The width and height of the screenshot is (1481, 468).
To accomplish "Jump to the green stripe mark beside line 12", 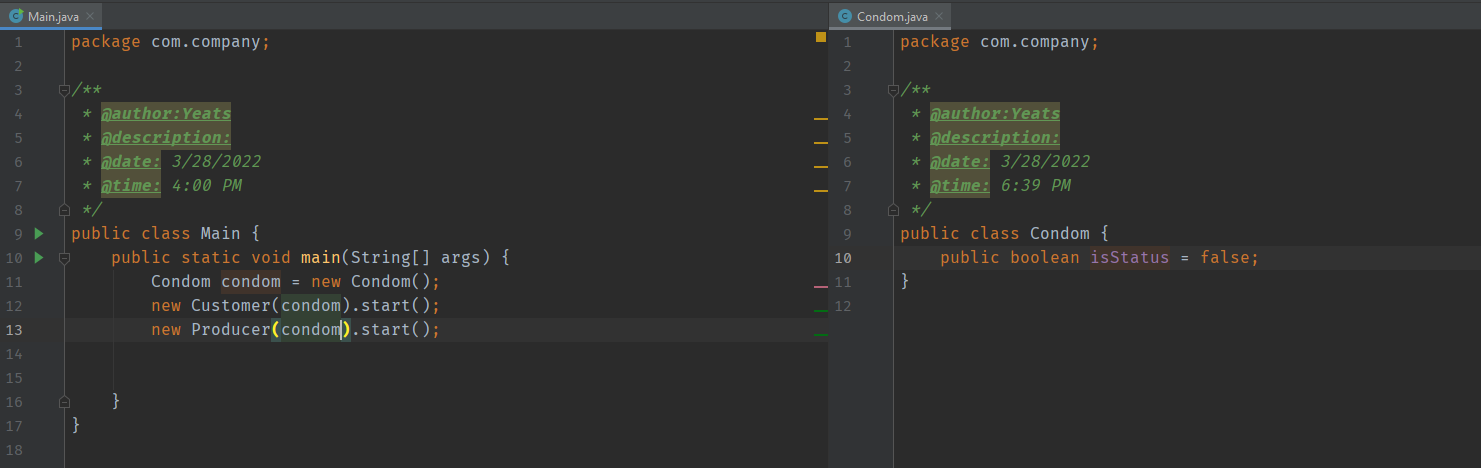I will tap(821, 311).
